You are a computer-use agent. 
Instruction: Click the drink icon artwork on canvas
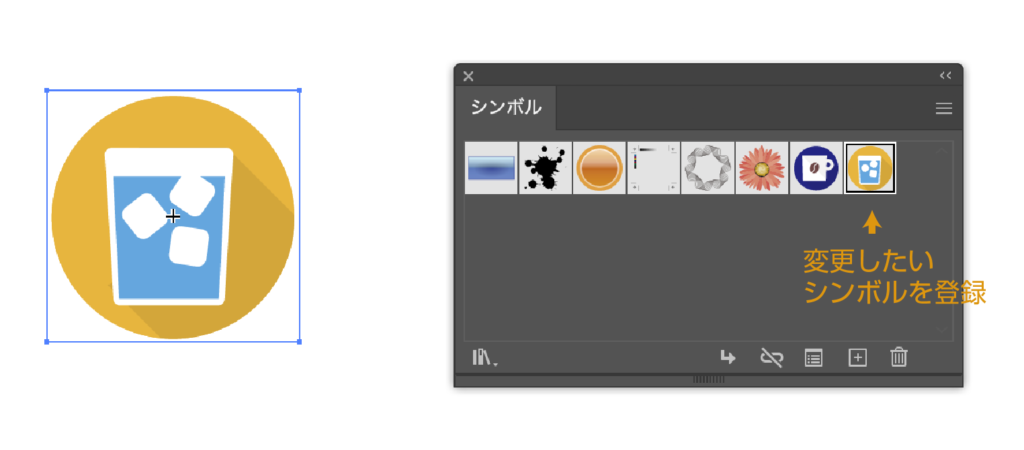pyautogui.click(x=173, y=217)
